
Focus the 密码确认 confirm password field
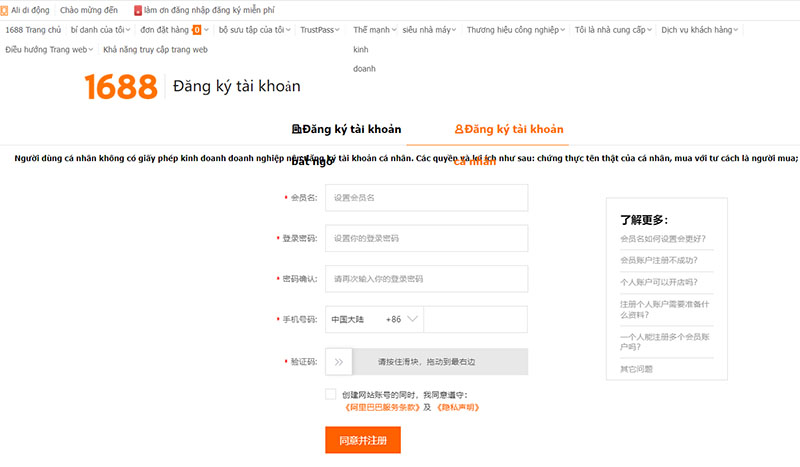pos(427,279)
